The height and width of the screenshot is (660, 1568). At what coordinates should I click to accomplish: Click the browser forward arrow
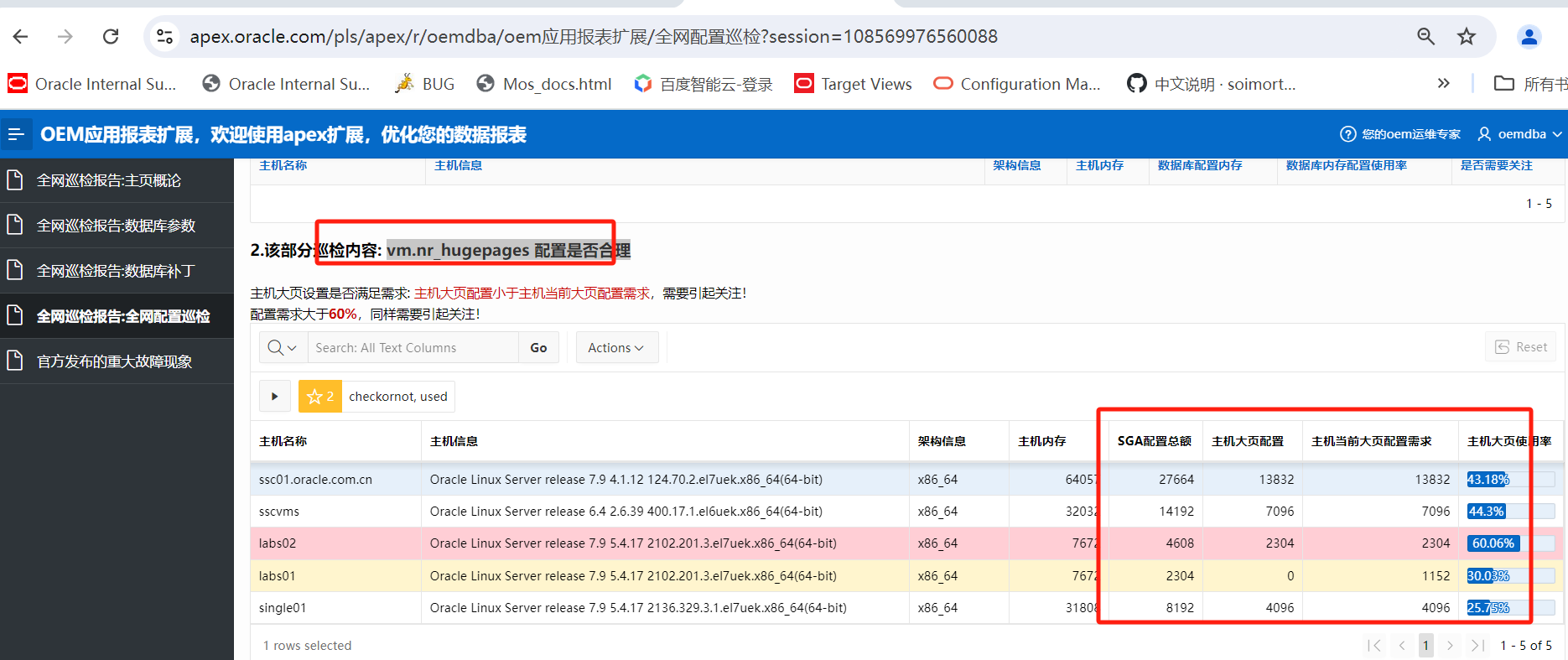click(65, 36)
